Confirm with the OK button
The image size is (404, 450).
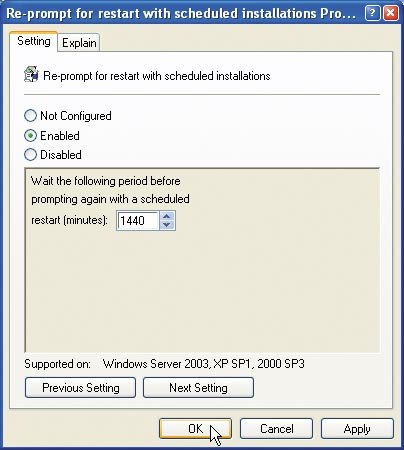(x=195, y=429)
